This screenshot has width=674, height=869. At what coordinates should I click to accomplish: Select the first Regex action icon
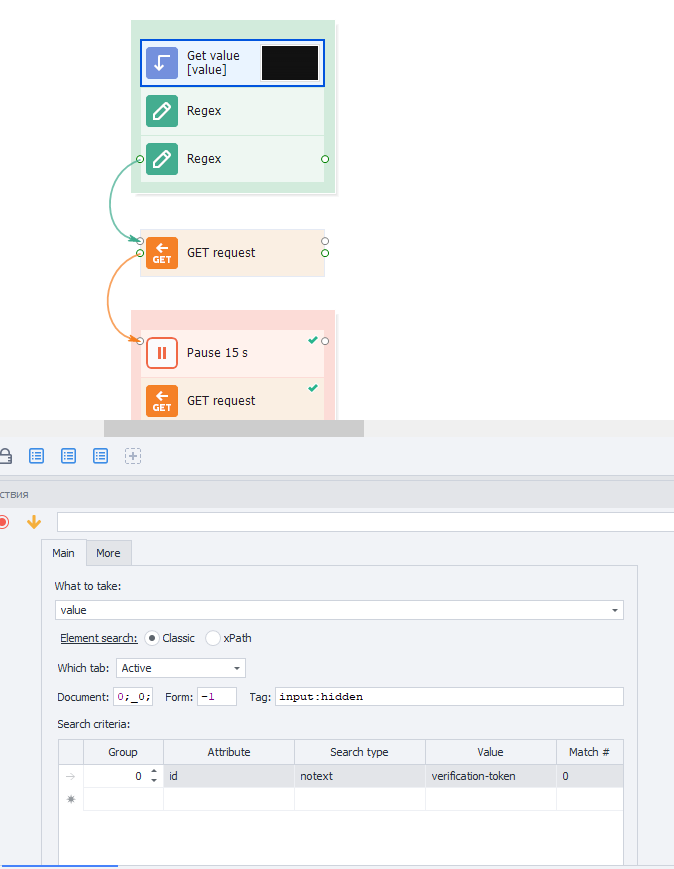tap(162, 111)
